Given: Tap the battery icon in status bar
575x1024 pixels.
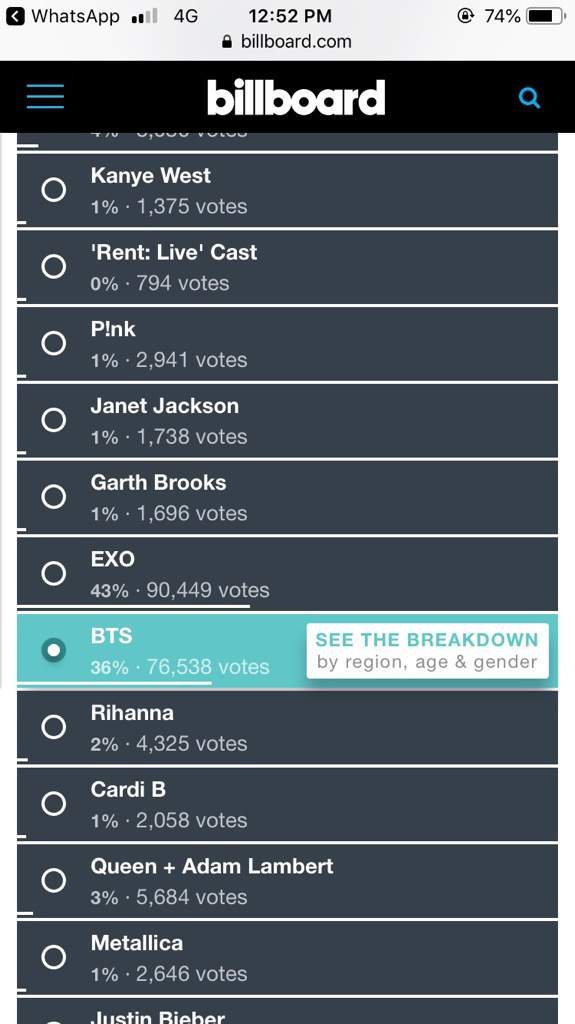Looking at the screenshot, I should tap(546, 16).
